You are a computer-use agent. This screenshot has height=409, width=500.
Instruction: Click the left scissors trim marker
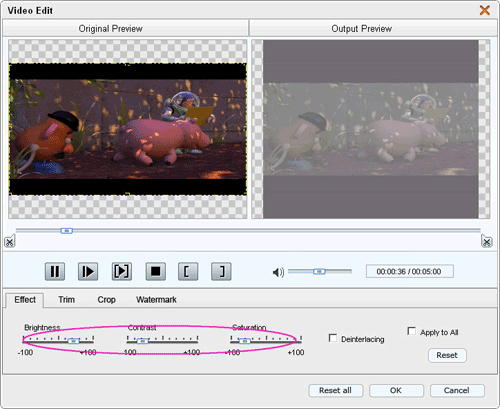[x=10, y=241]
